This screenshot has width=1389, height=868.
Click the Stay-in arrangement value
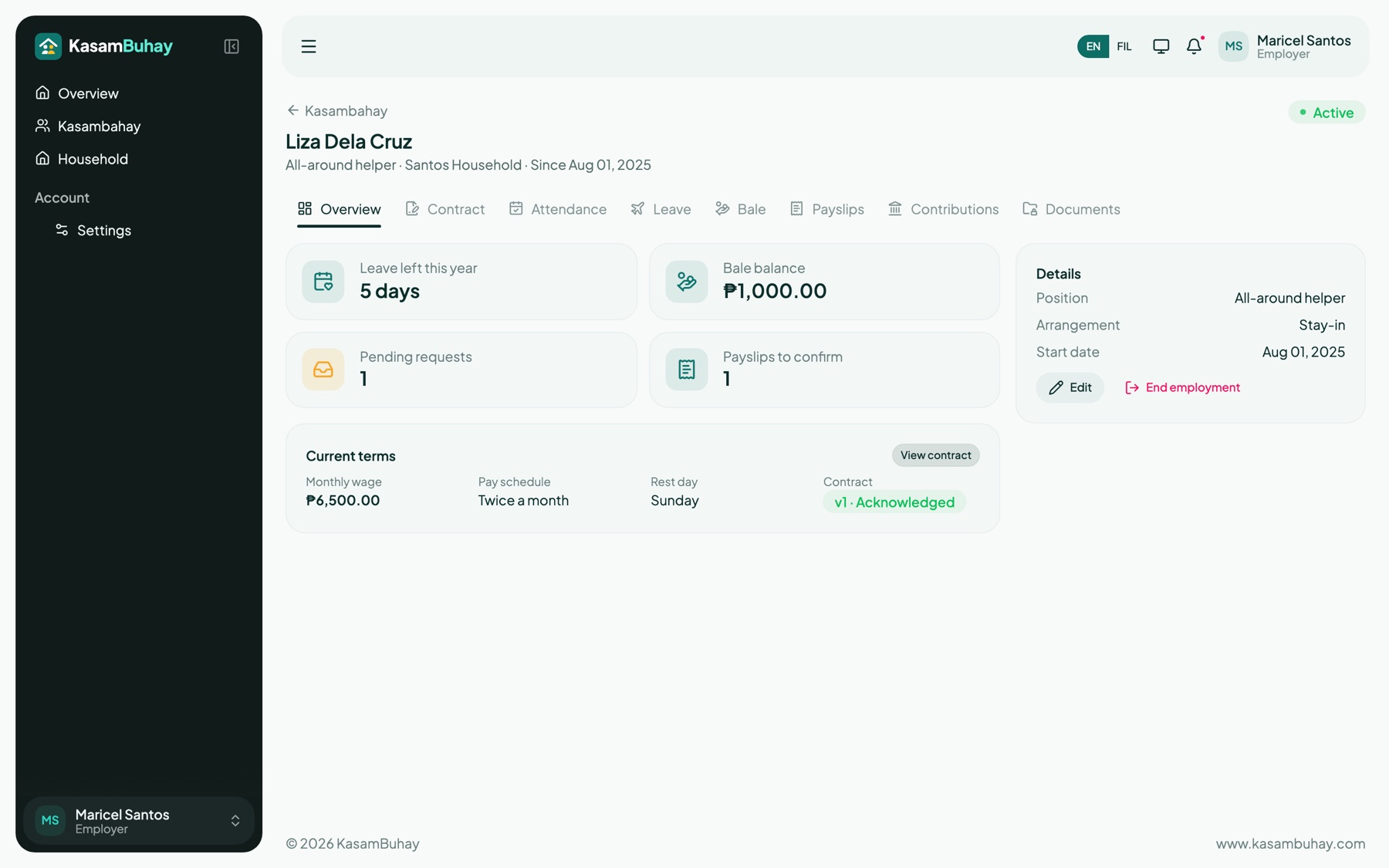1322,325
